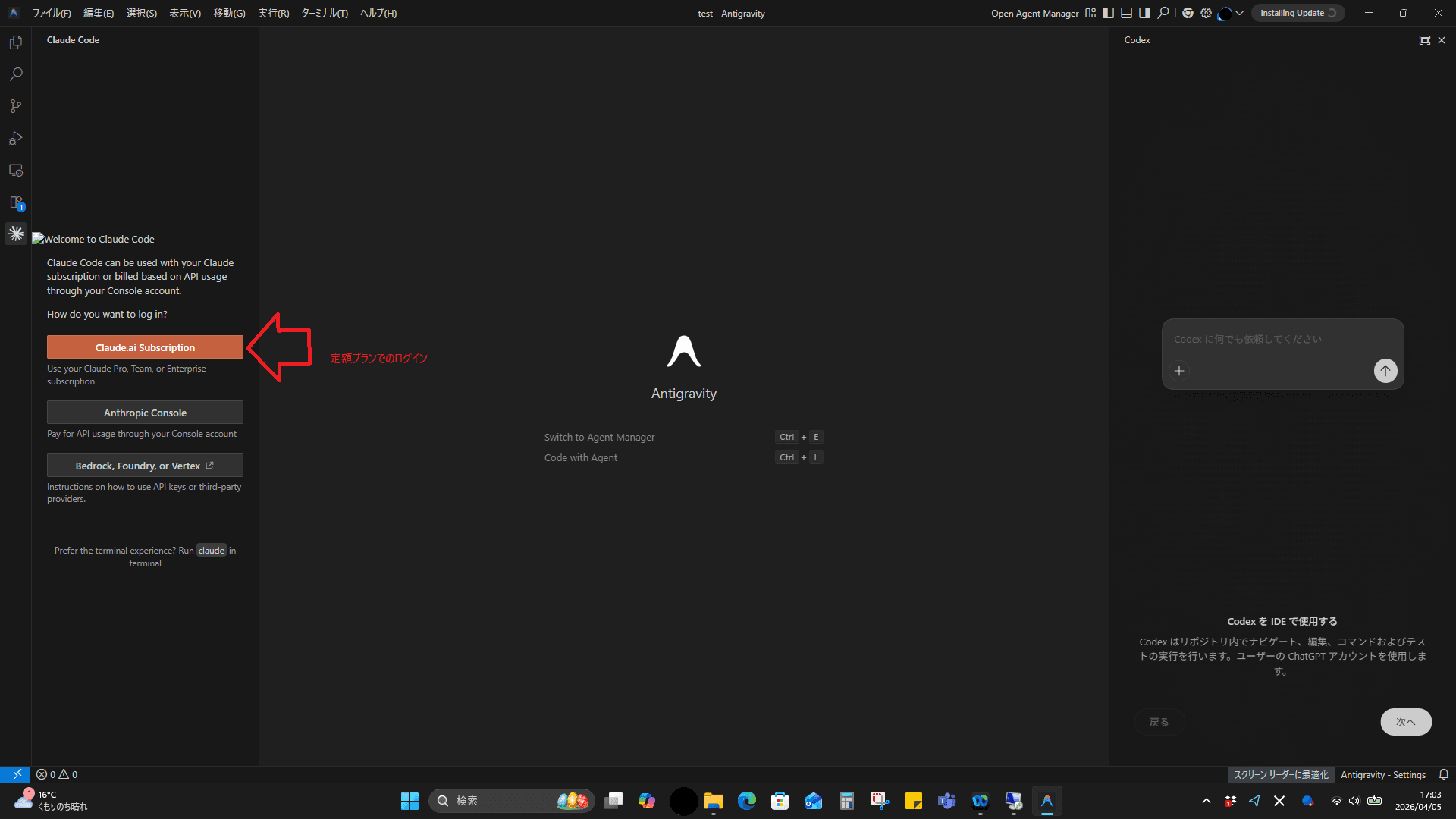The height and width of the screenshot is (819, 1456).
Task: Toggle bottom panel layout button
Action: (1126, 13)
